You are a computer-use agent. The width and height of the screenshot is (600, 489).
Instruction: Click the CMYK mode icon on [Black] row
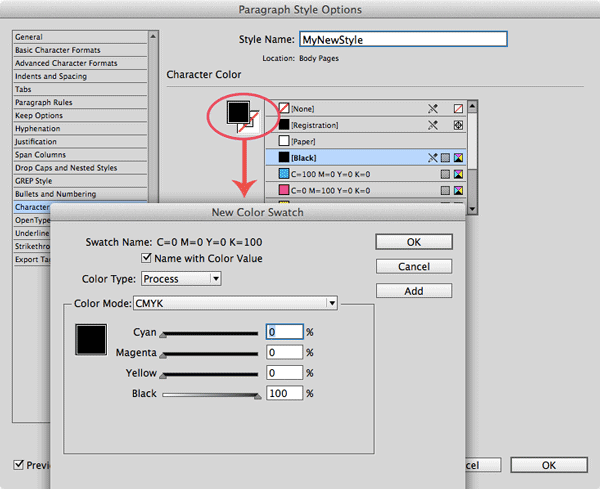click(x=458, y=158)
